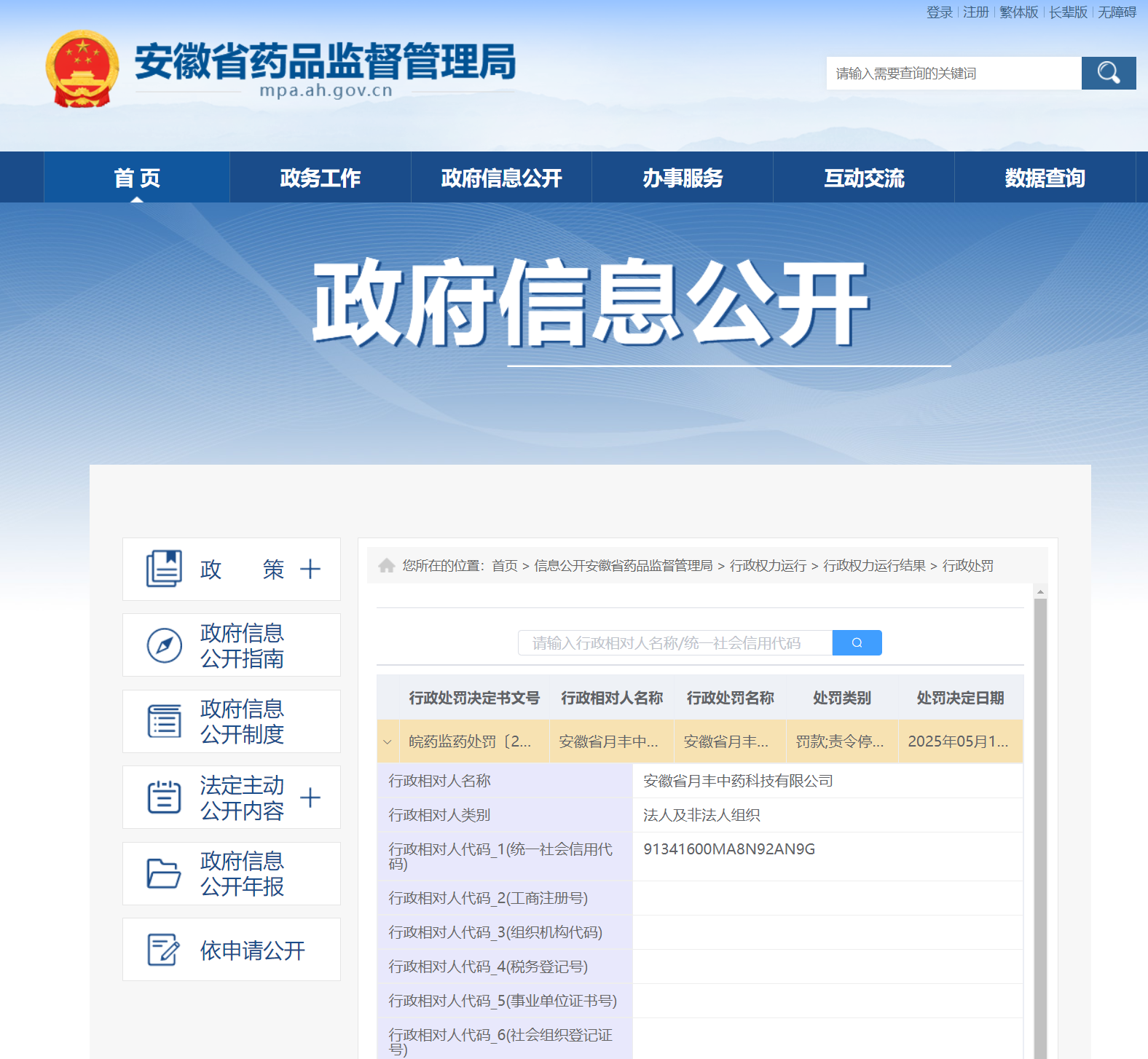
Task: Click the magnifier search button in header
Action: point(1109,73)
